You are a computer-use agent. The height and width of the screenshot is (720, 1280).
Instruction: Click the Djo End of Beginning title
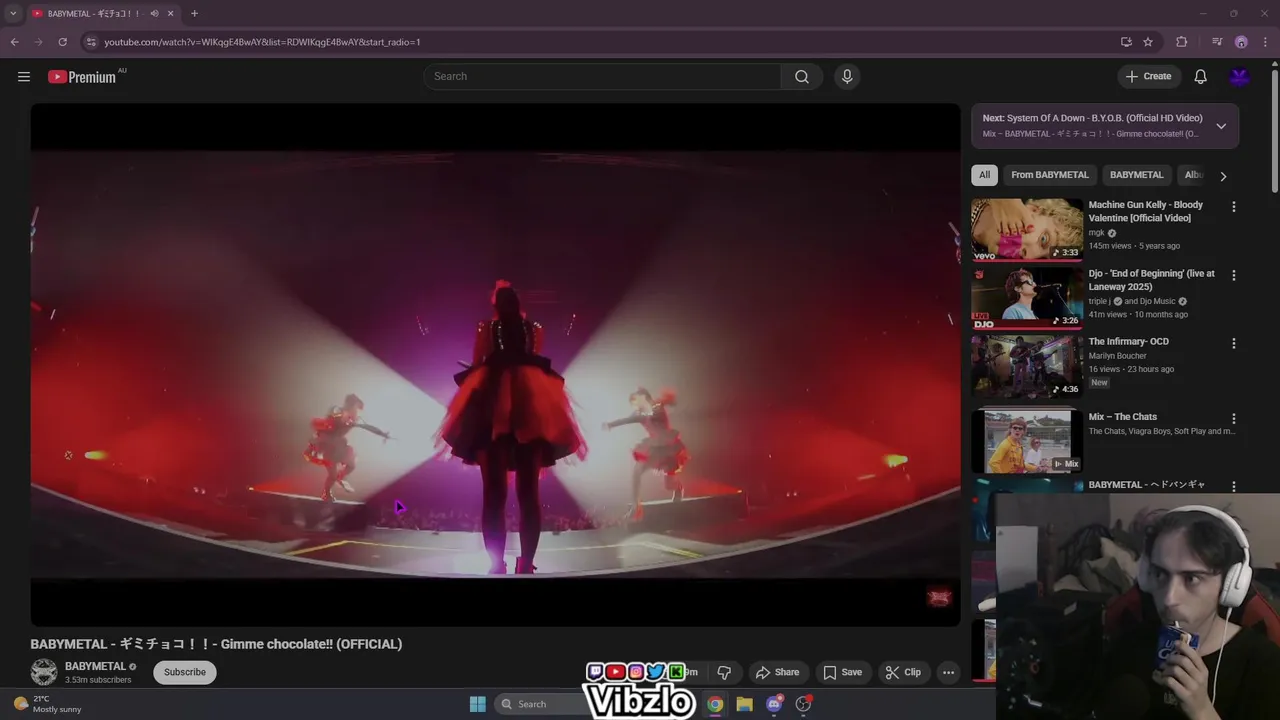[x=1151, y=280]
